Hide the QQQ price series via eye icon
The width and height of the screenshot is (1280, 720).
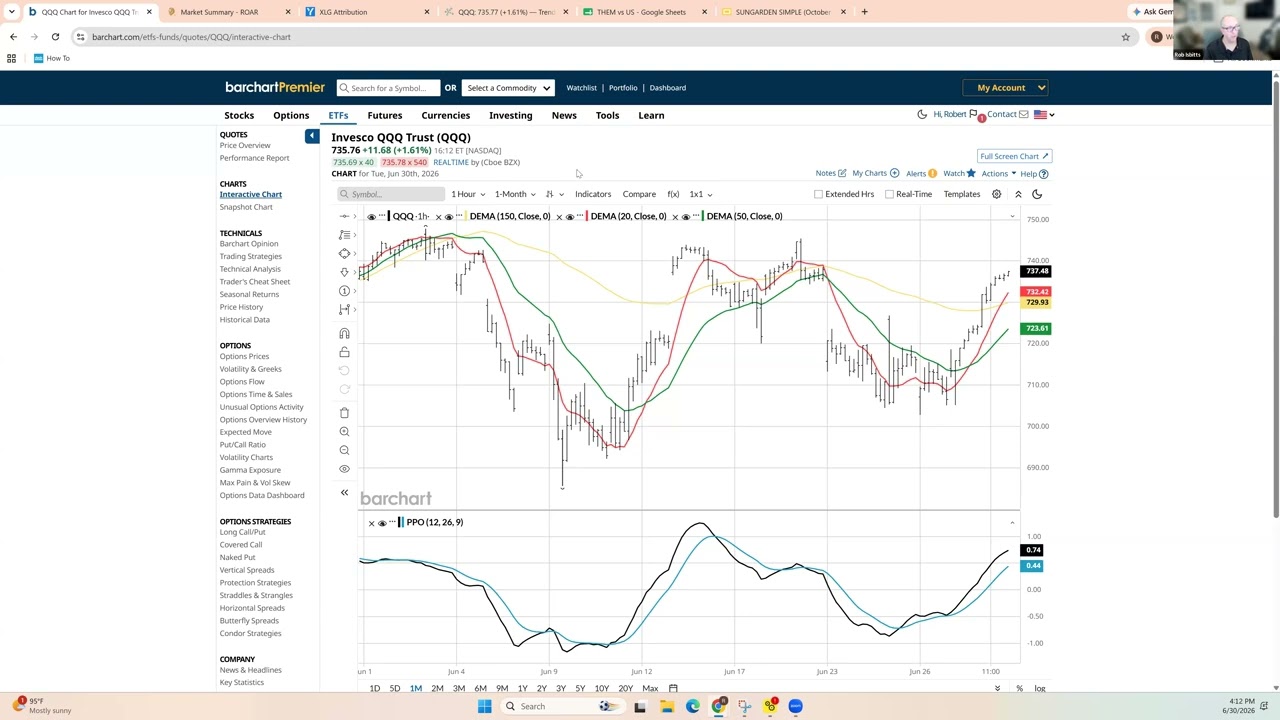(x=372, y=217)
